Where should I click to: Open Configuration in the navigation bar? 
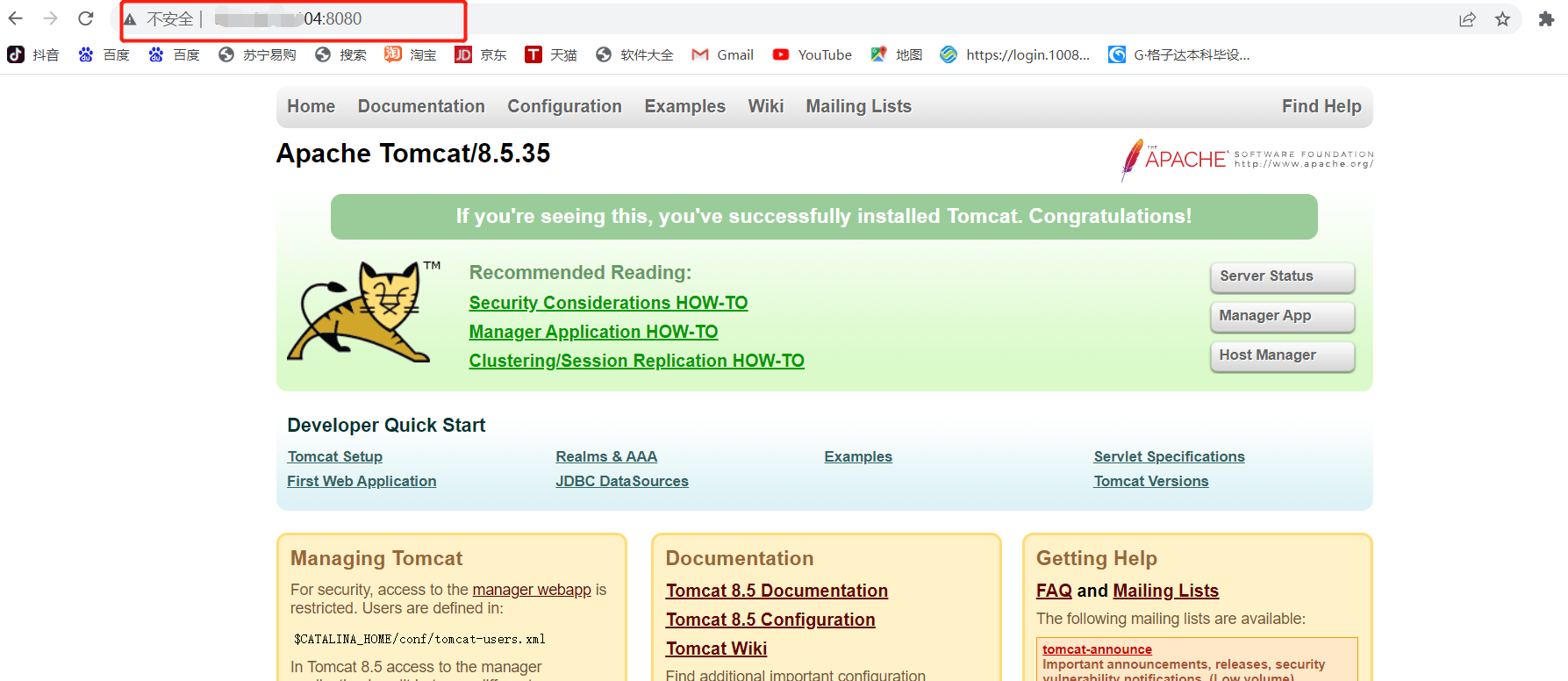(564, 106)
